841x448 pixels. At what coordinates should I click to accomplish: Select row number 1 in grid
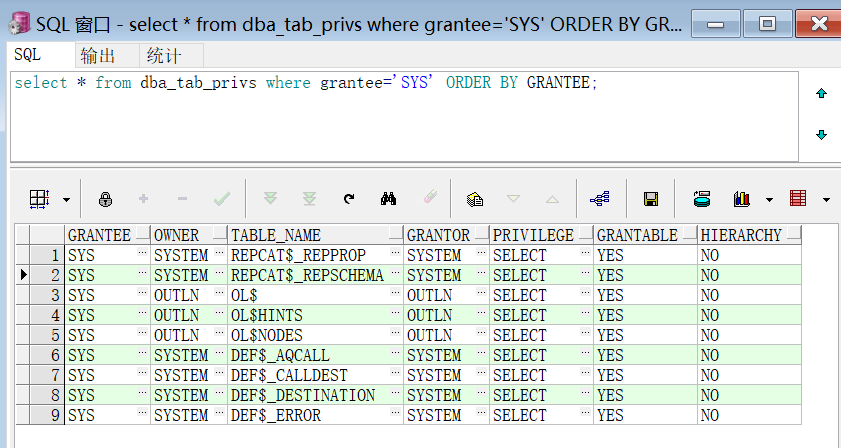47,255
